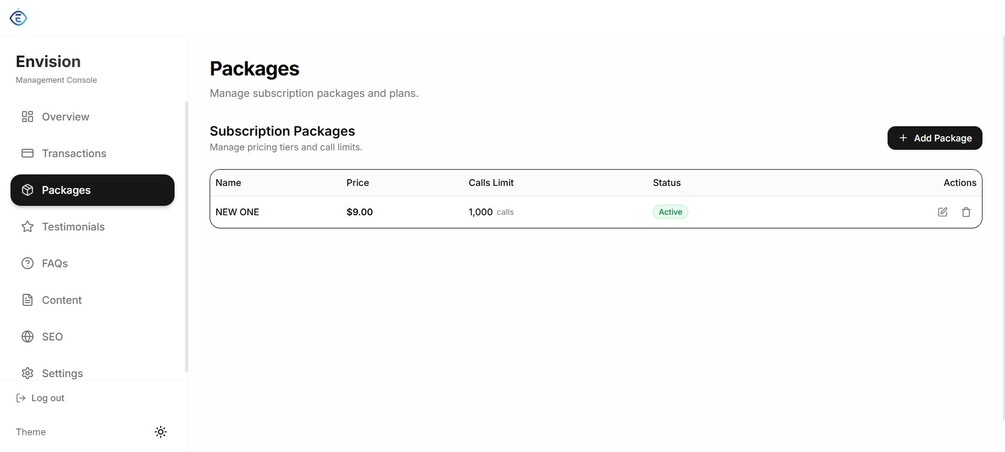Edit the NEW ONE package
This screenshot has height=452, width=1005.
[942, 212]
